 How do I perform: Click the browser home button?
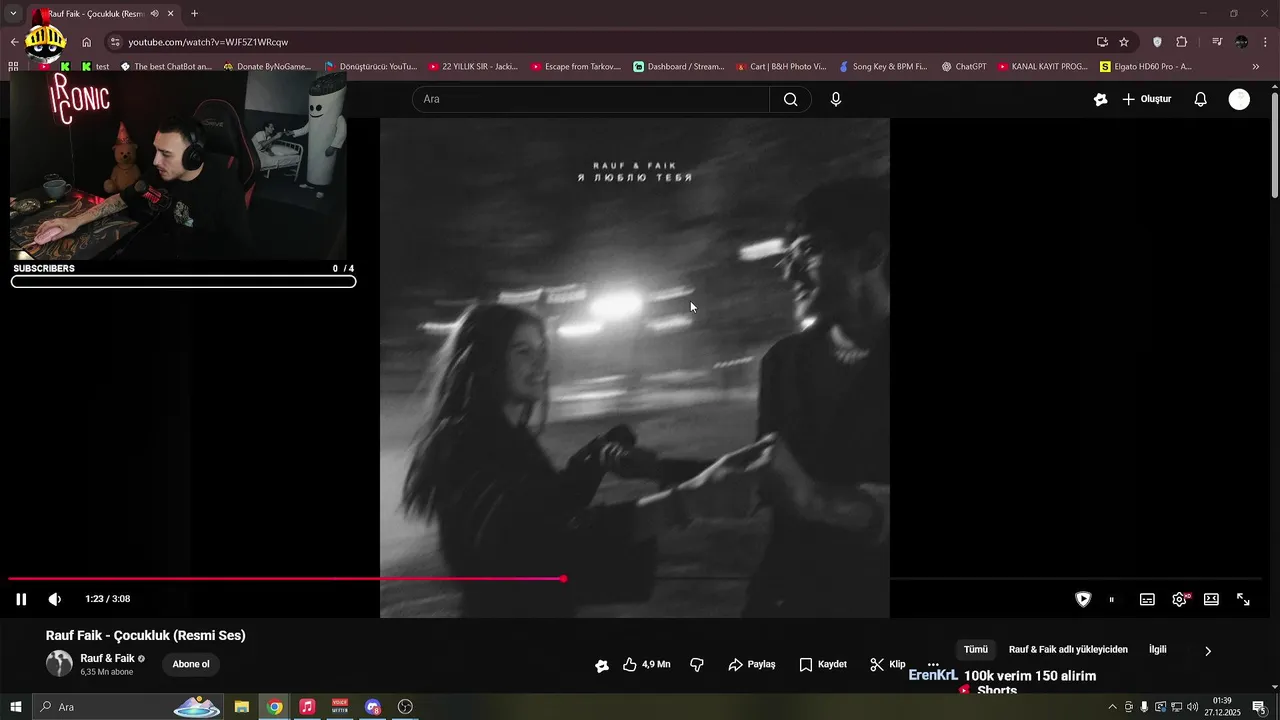87,42
